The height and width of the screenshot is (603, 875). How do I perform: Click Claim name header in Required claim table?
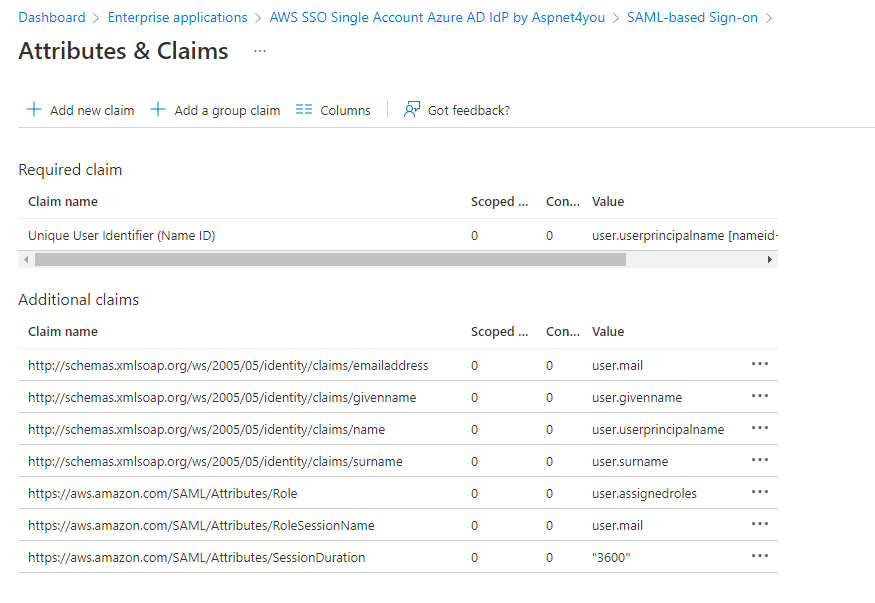[63, 201]
